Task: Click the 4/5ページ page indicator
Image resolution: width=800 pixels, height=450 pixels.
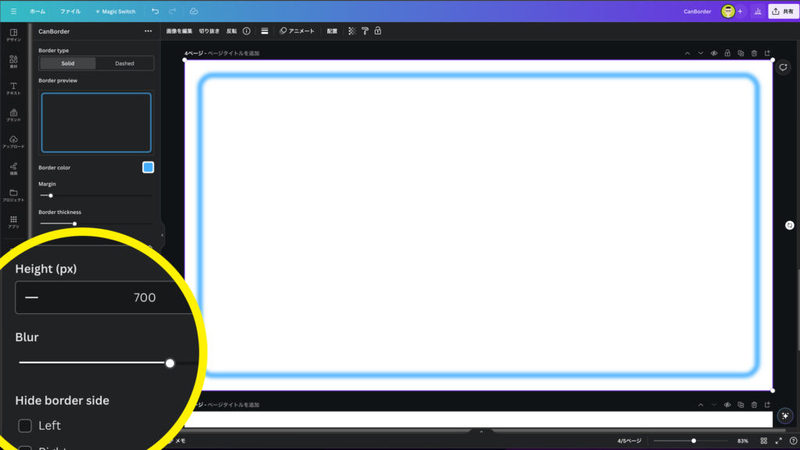Action: pyautogui.click(x=629, y=441)
